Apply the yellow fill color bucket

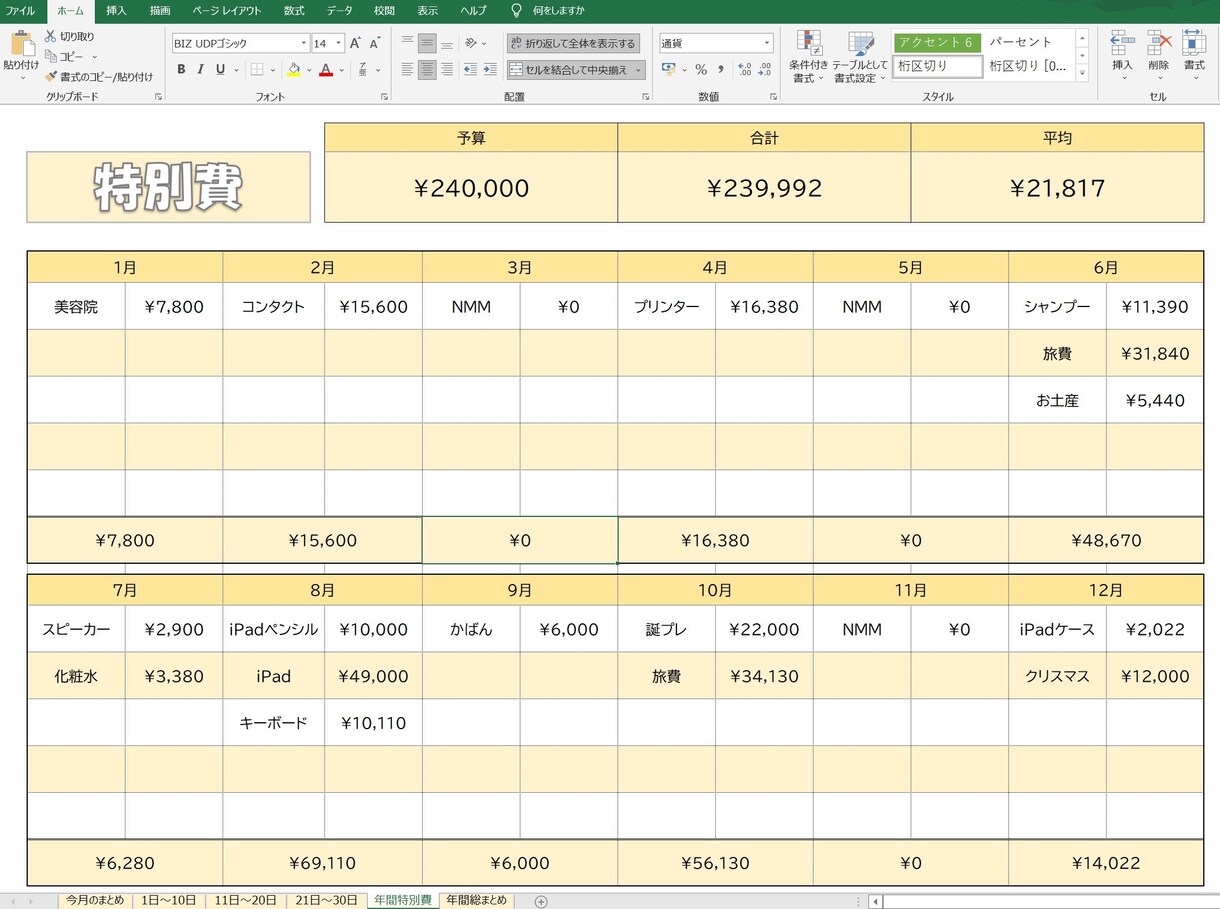[x=294, y=69]
